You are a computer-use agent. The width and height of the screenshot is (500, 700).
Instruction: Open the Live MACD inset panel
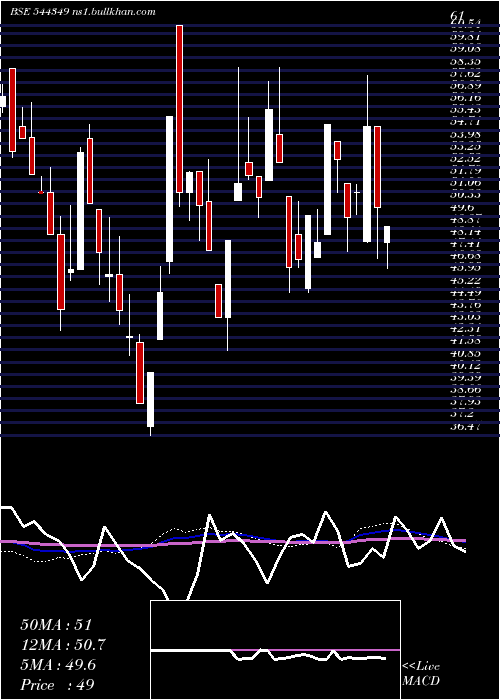tap(275, 650)
